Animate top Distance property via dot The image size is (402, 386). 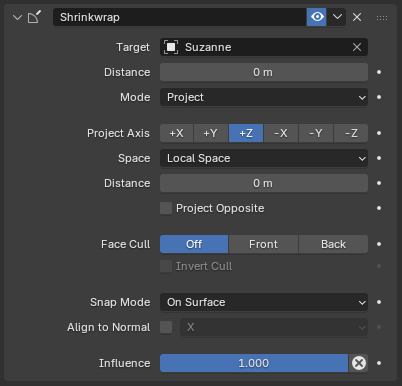pos(379,72)
